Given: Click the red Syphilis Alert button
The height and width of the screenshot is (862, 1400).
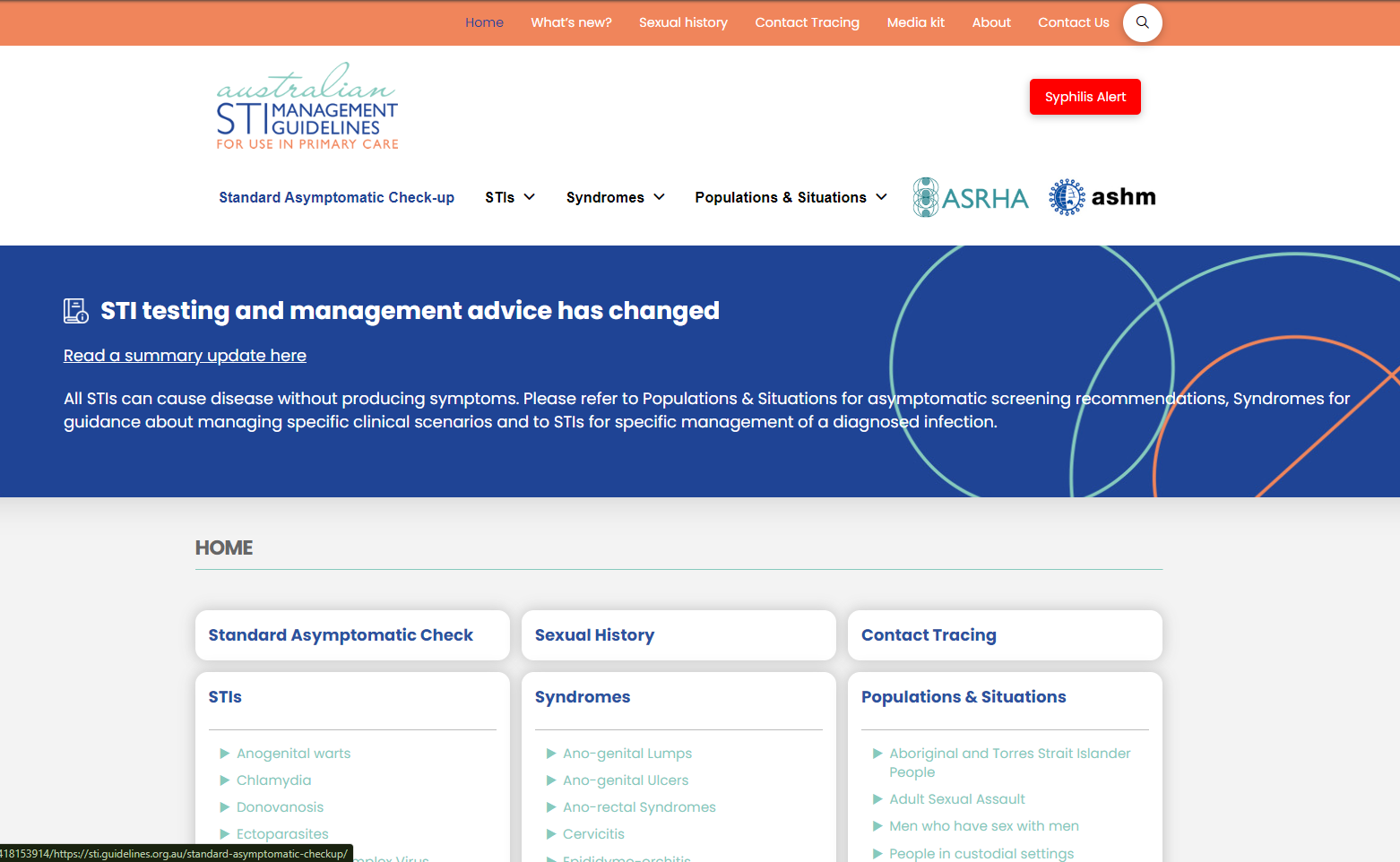Looking at the screenshot, I should (x=1085, y=97).
